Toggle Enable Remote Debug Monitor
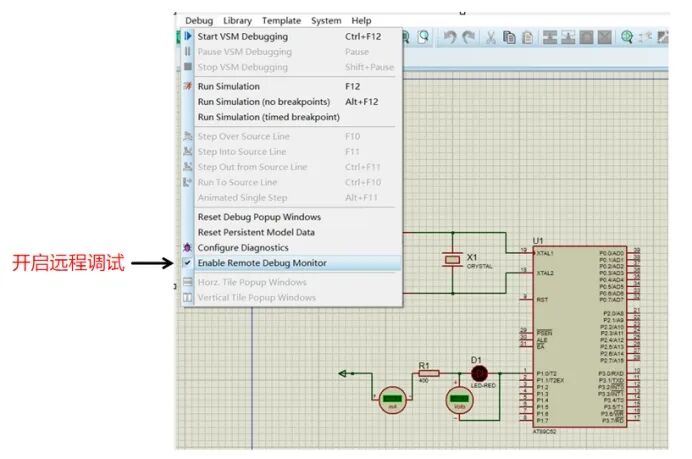Screen dimensions: 692x459 [x=291, y=263]
